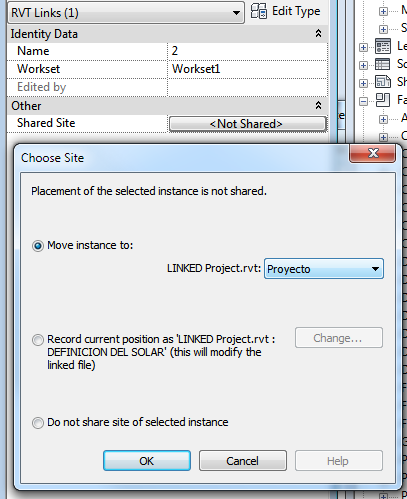Select the 'Move instance to' radio option
This screenshot has height=499, width=407.
tap(38, 246)
